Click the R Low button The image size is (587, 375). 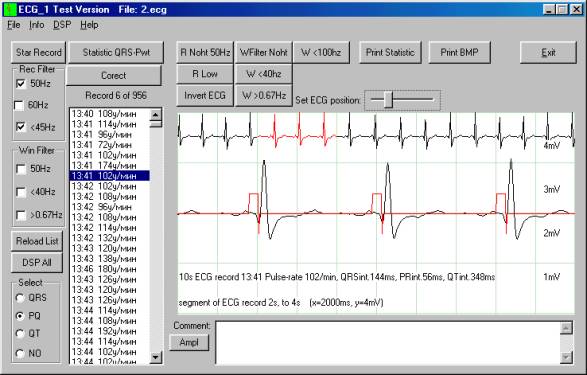(x=205, y=74)
